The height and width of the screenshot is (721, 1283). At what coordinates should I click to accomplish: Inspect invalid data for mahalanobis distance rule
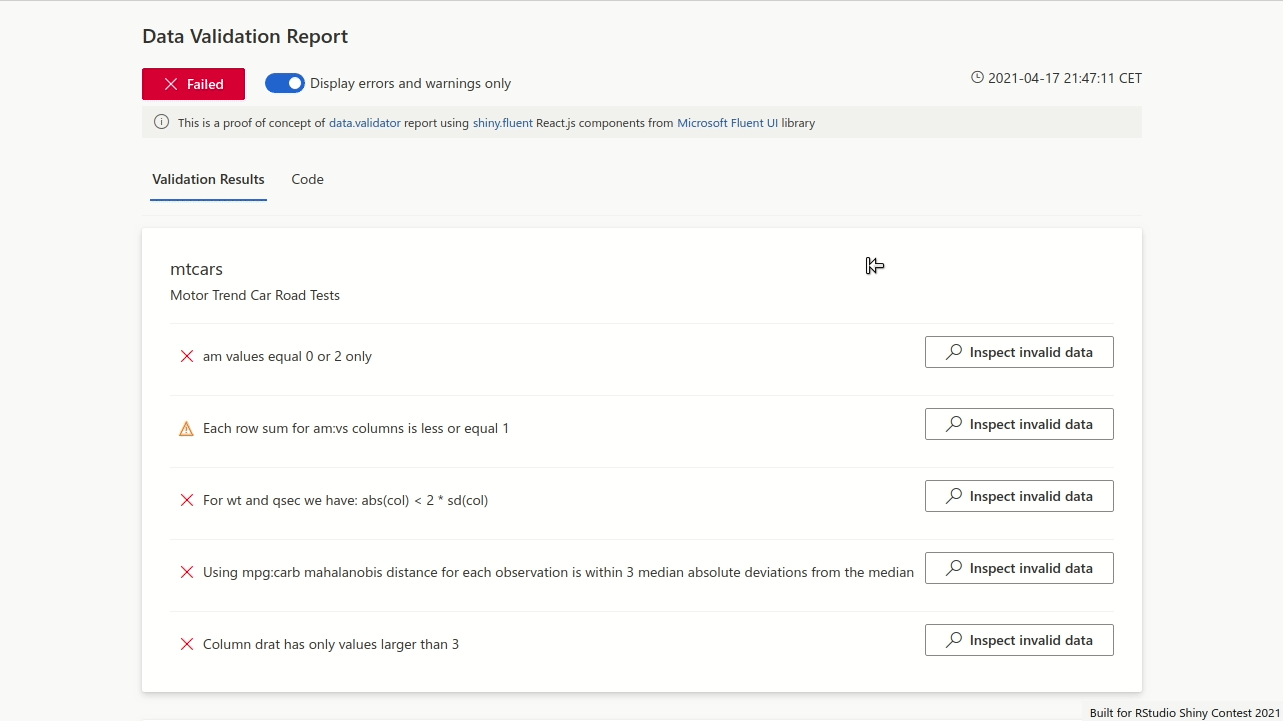pos(1019,568)
